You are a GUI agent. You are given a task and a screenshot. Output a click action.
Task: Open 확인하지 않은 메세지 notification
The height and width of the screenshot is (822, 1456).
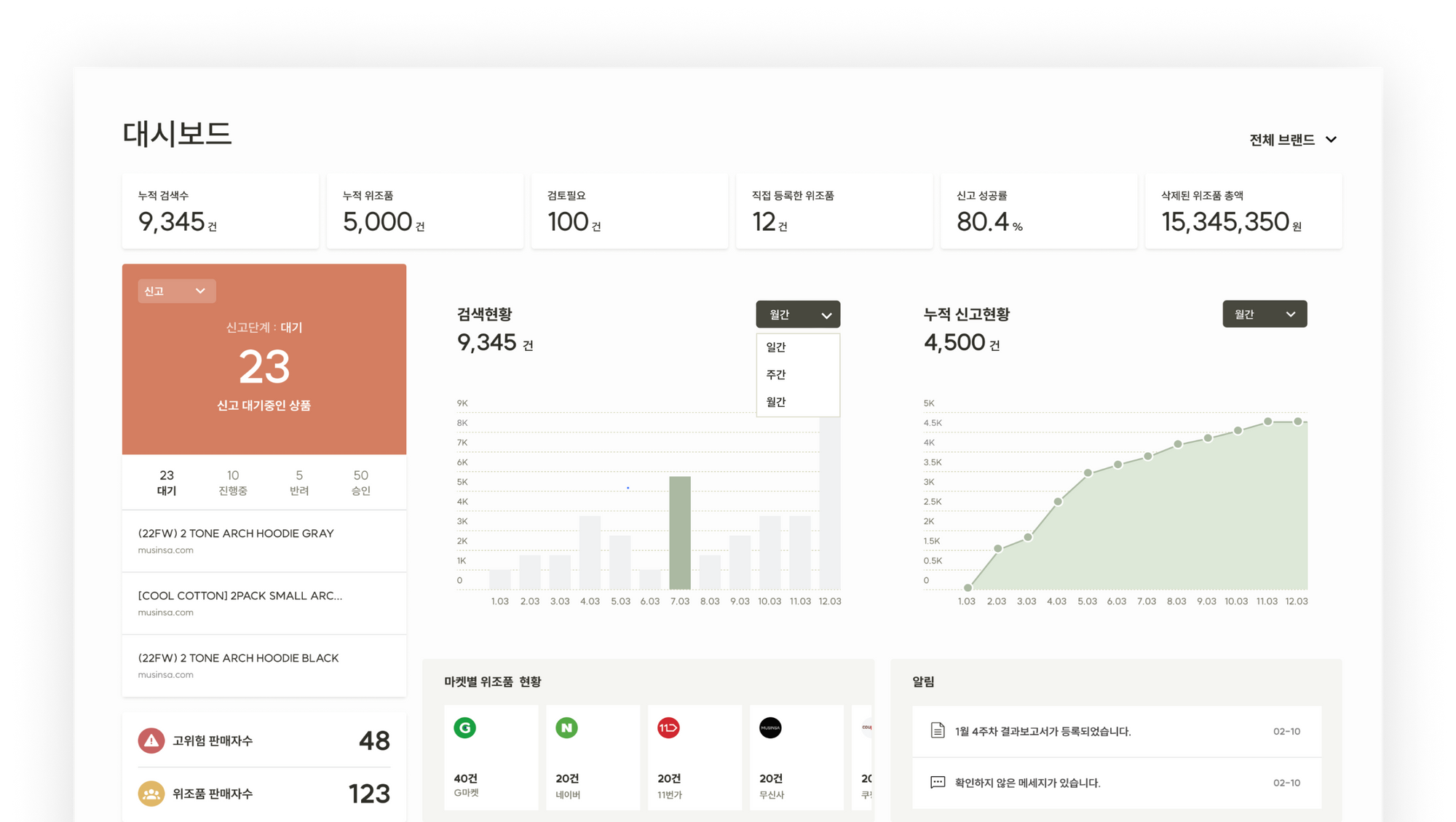[1117, 783]
